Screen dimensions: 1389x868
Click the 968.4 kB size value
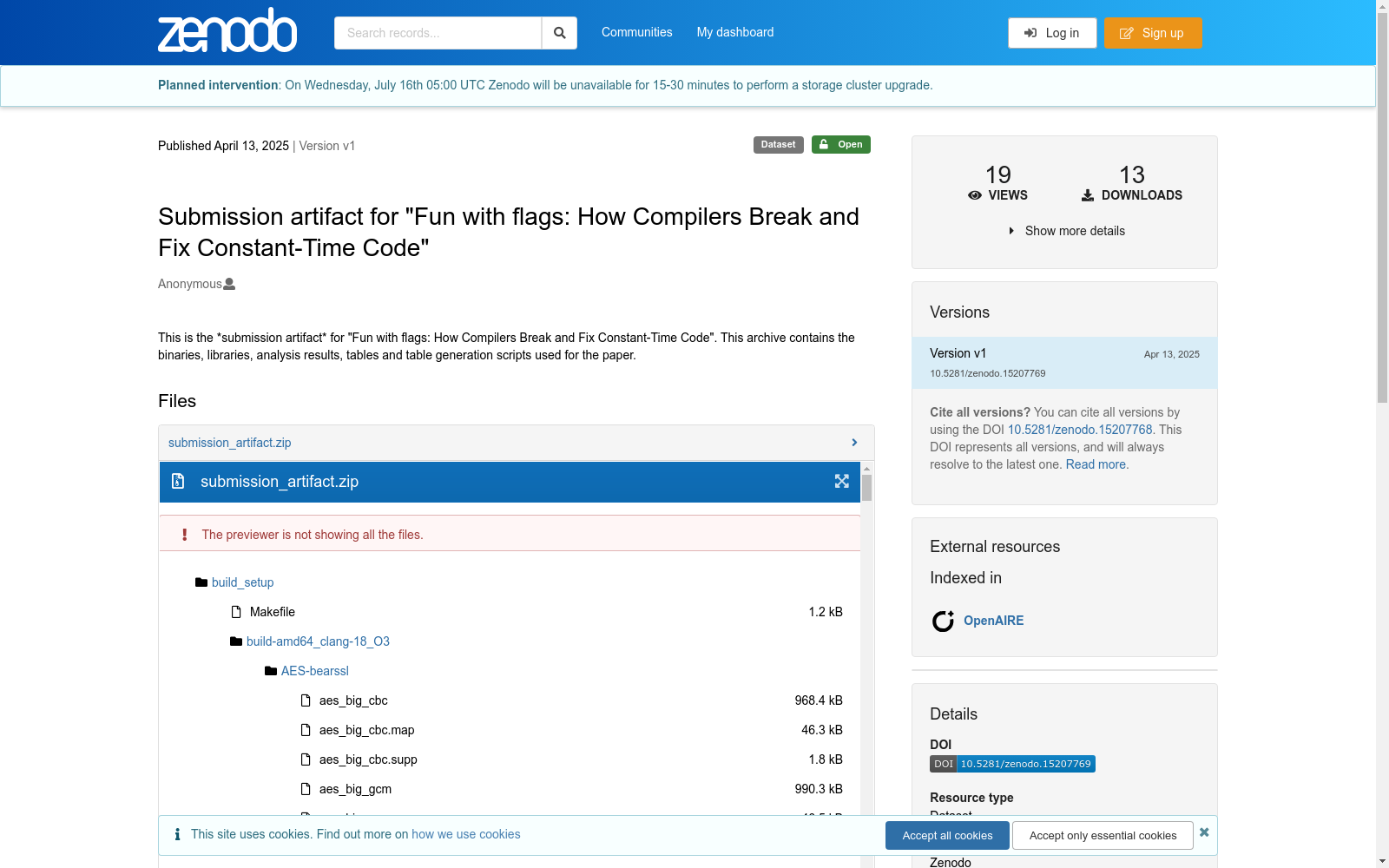pos(819,700)
